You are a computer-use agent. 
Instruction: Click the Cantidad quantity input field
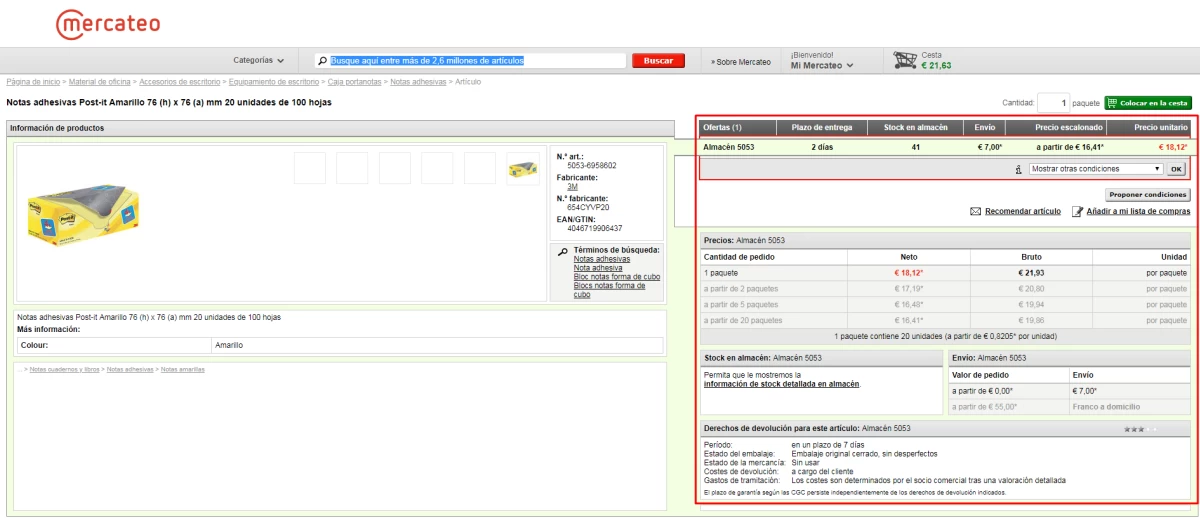point(1053,103)
